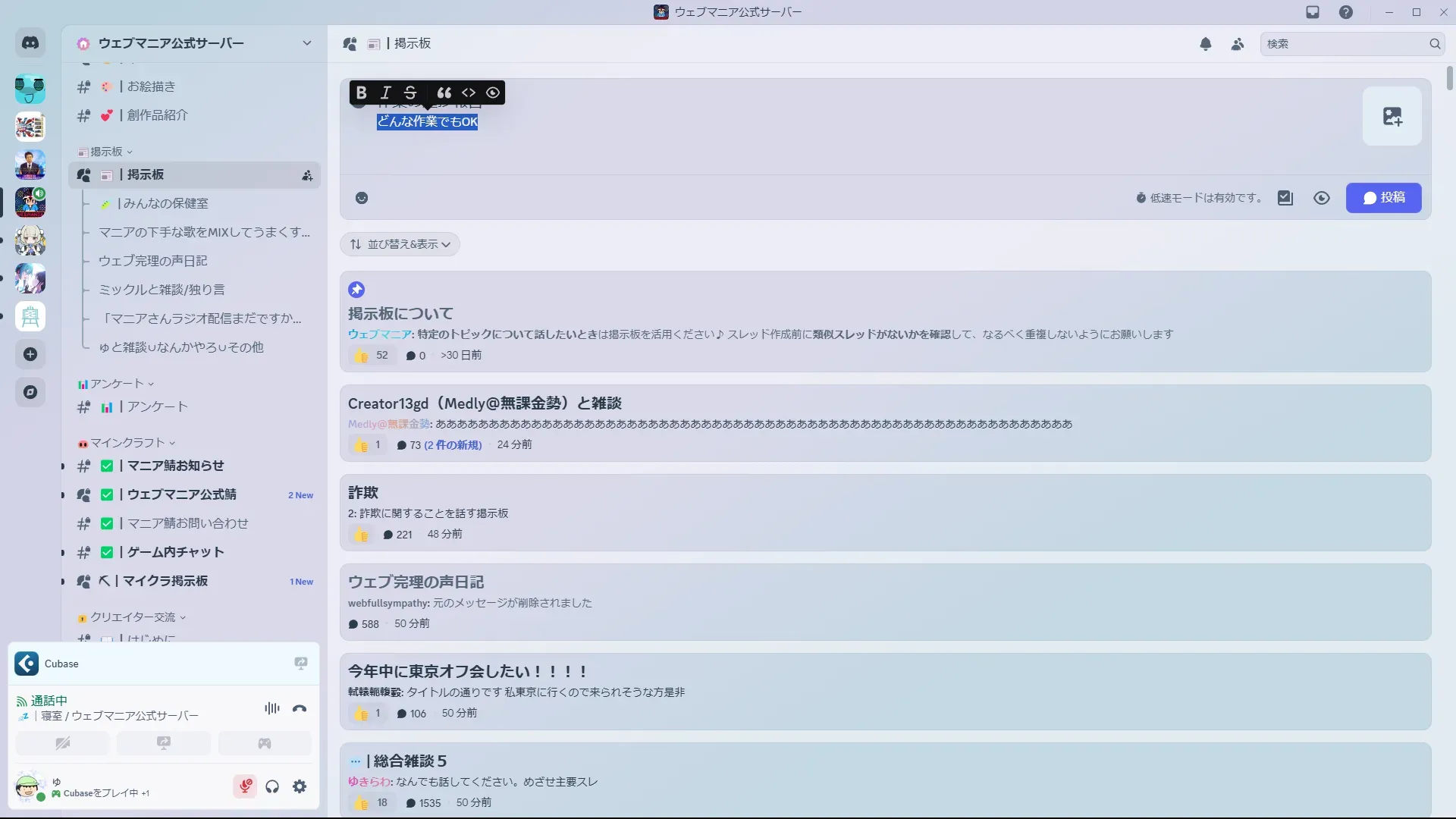Mark selected text as spoiler
This screenshot has width=1456, height=819.
[493, 93]
